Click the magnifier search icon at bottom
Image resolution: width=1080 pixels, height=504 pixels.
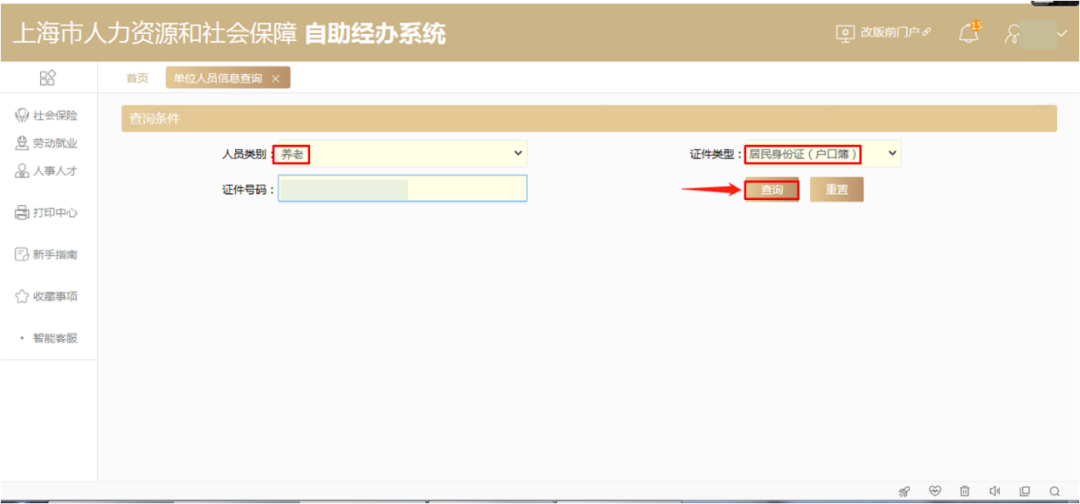point(1054,491)
